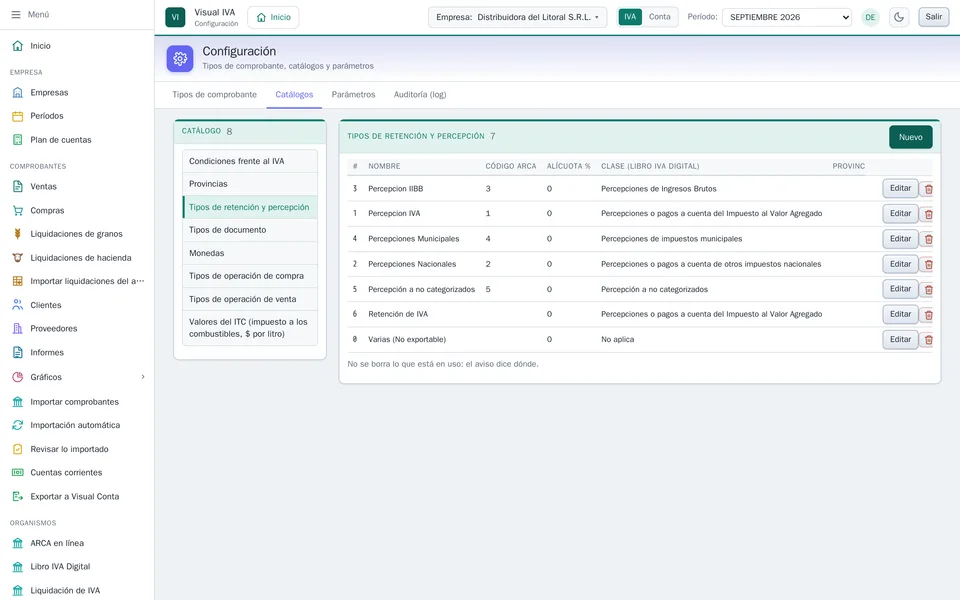Toggle dark mode moon icon
Screen dimensions: 960x600
[899, 17]
